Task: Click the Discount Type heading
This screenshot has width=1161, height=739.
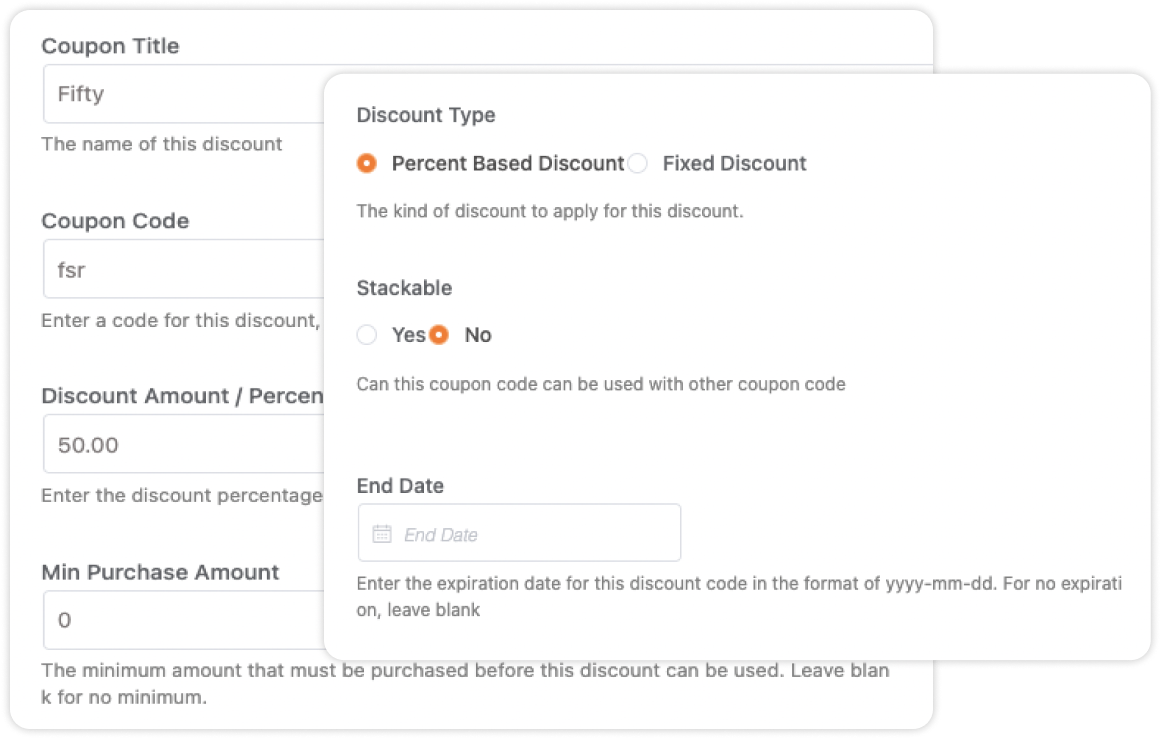Action: point(426,115)
